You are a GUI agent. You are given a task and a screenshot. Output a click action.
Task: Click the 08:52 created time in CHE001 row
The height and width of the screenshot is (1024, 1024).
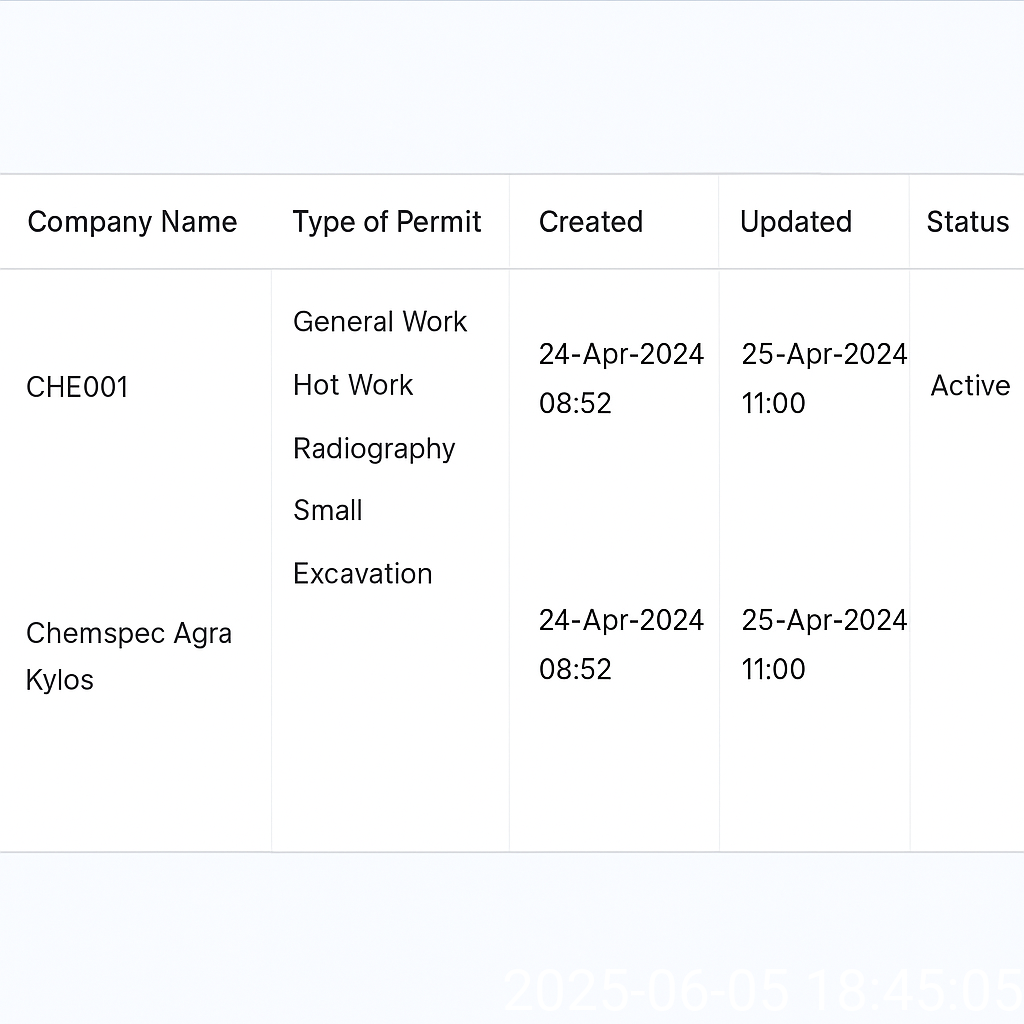575,404
